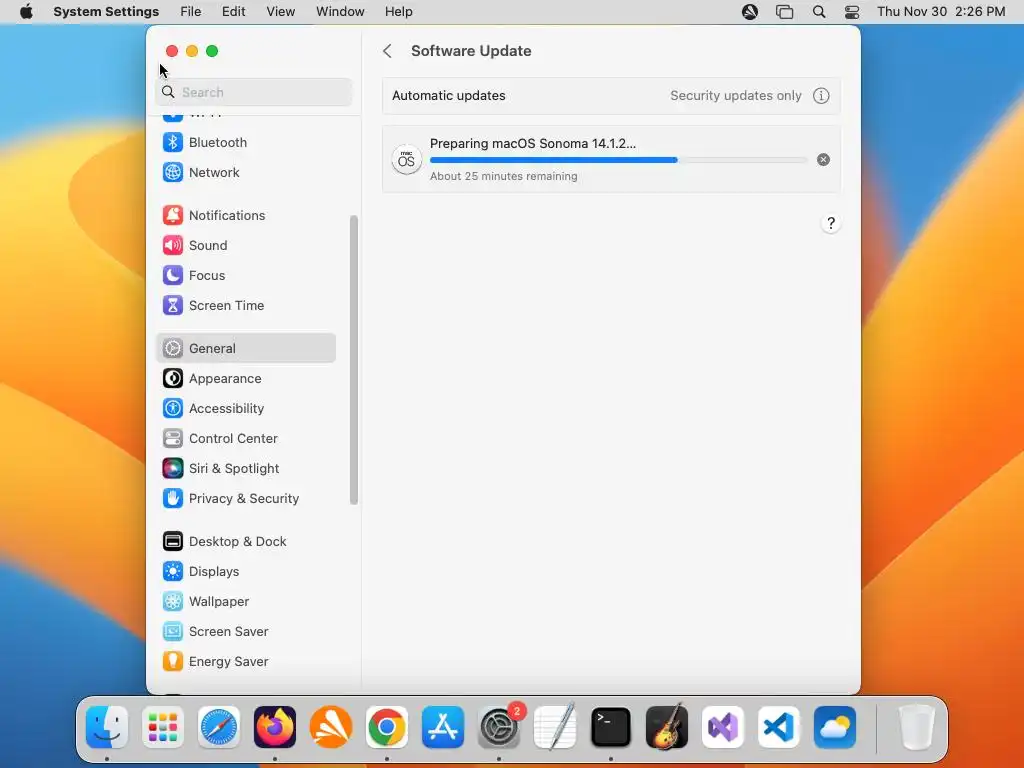1024x768 pixels.
Task: Open Screen Time settings
Action: pyautogui.click(x=246, y=306)
